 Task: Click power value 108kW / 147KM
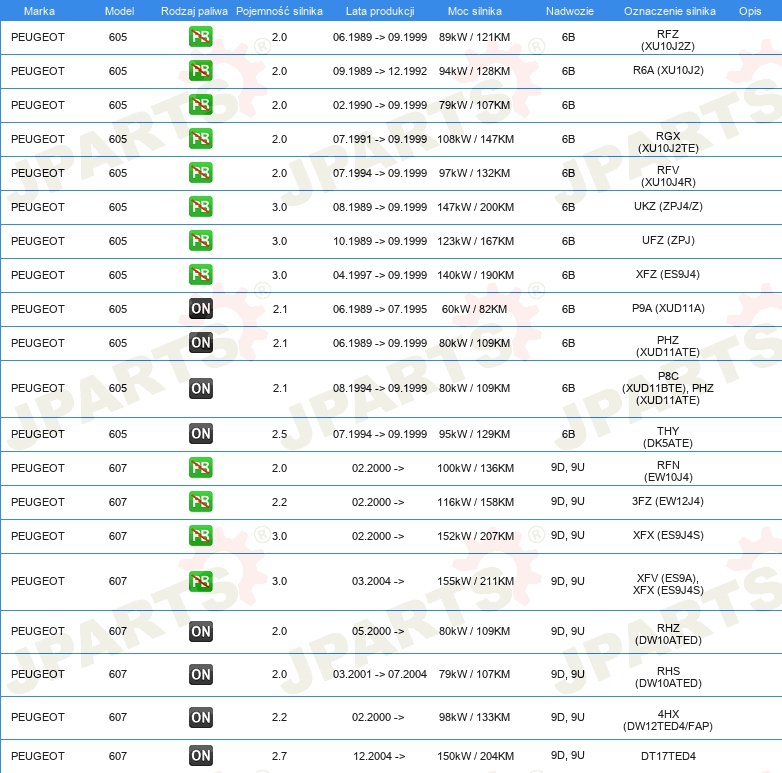(x=475, y=139)
